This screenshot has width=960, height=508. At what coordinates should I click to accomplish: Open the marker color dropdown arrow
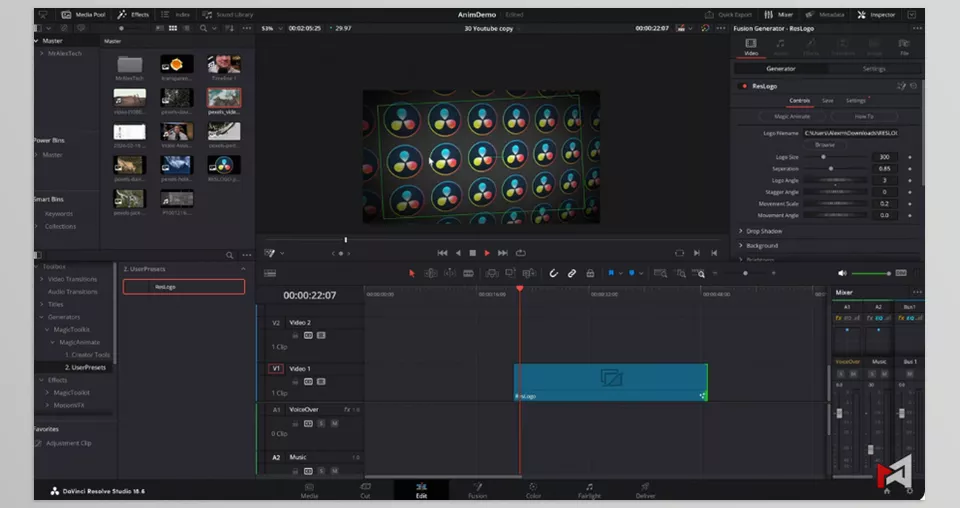641,274
